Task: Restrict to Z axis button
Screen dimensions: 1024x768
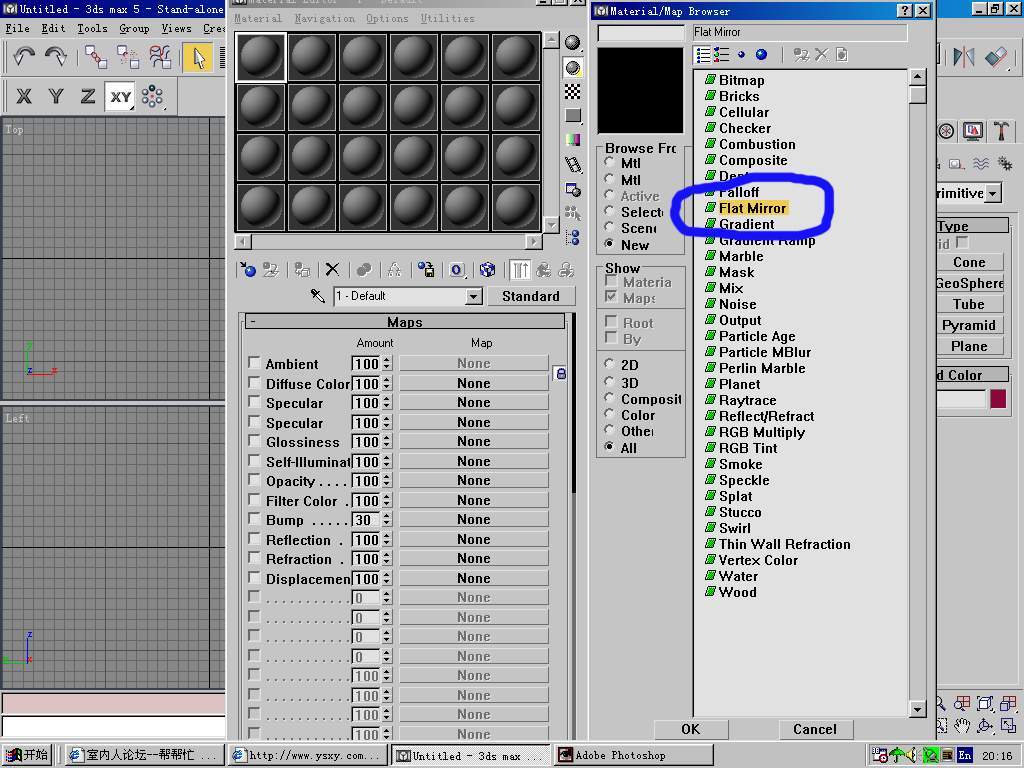Action: [x=88, y=97]
